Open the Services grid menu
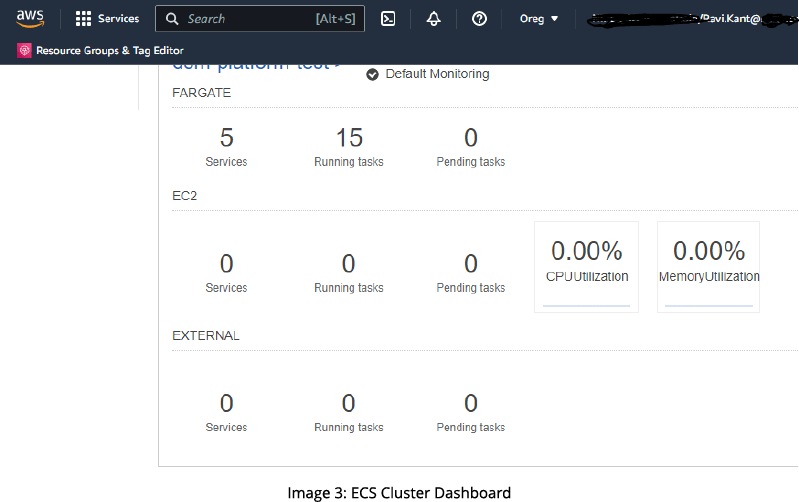 [x=83, y=19]
